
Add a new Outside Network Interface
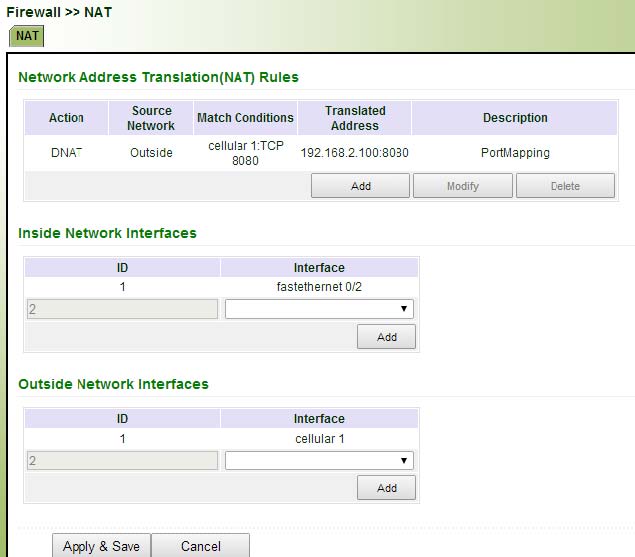tap(386, 488)
